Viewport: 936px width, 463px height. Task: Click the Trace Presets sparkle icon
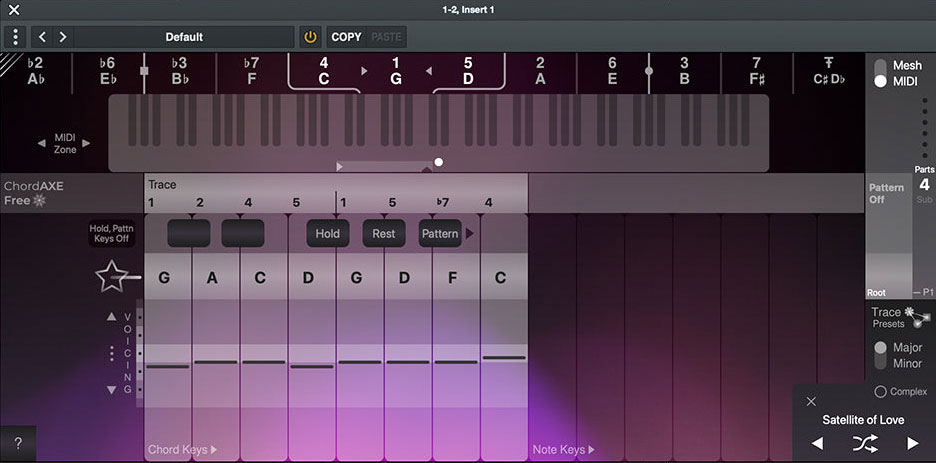(x=910, y=313)
